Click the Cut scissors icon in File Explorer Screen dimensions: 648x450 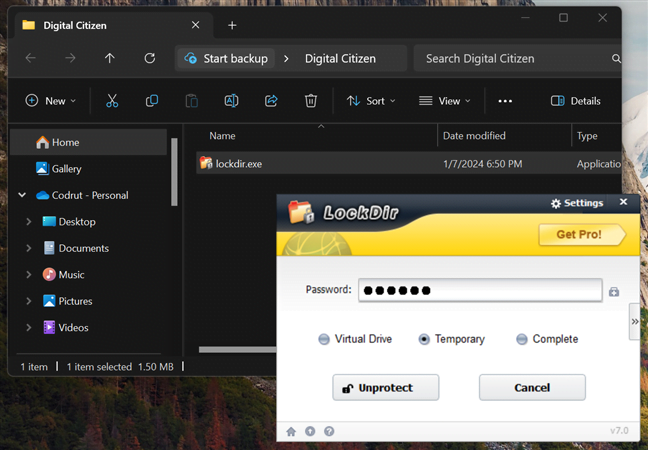[112, 101]
